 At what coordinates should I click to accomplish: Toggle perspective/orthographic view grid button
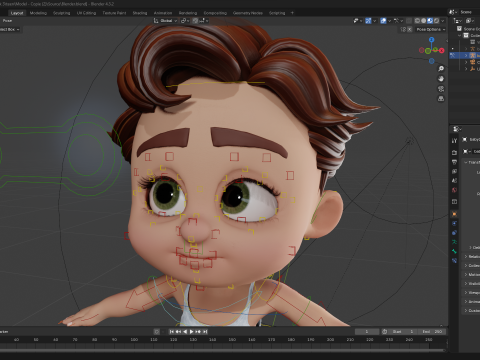coord(441,99)
